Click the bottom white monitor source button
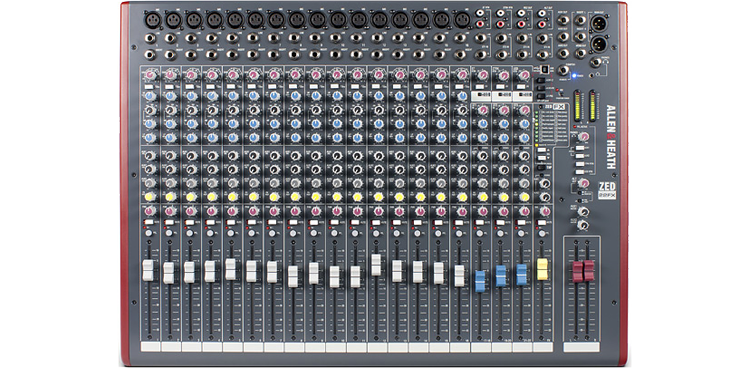Image resolution: width=750 pixels, height=368 pixels. (579, 171)
